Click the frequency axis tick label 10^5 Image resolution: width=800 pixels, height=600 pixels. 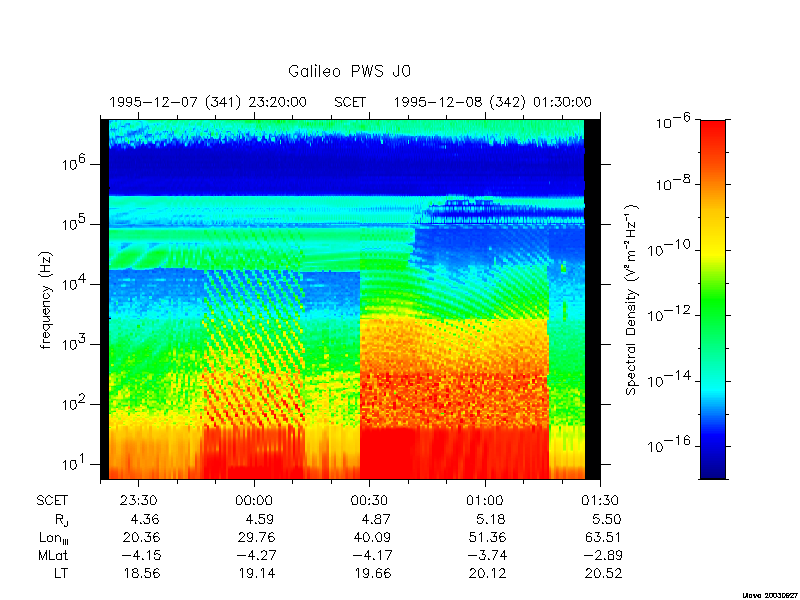pos(76,224)
